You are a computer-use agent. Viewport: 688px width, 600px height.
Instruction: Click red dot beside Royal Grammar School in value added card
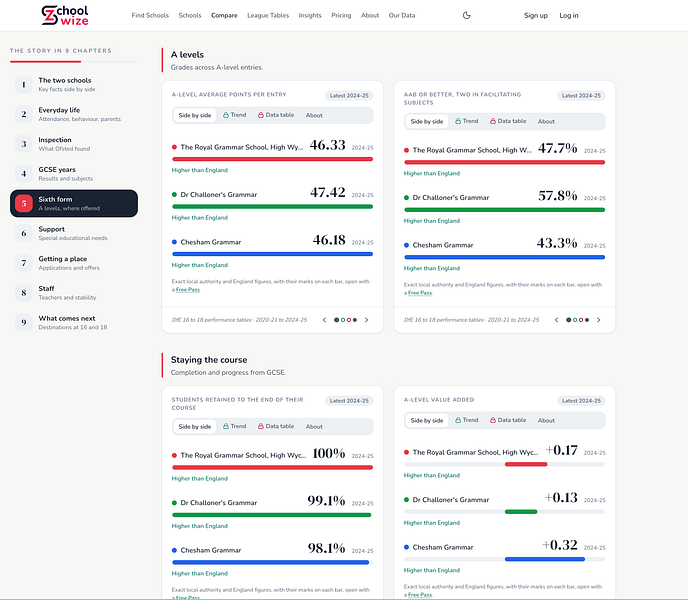[406, 452]
